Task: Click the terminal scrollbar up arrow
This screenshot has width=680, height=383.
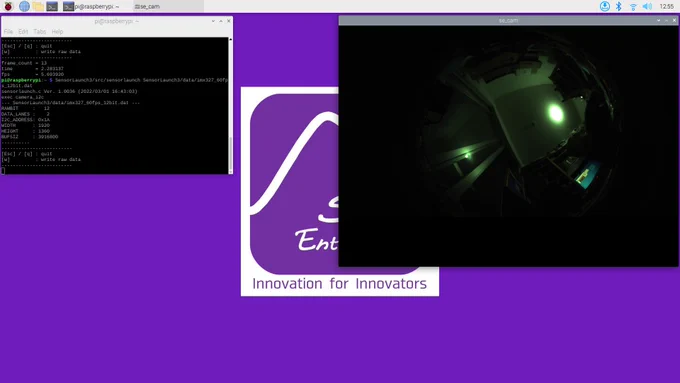Action: click(x=230, y=39)
